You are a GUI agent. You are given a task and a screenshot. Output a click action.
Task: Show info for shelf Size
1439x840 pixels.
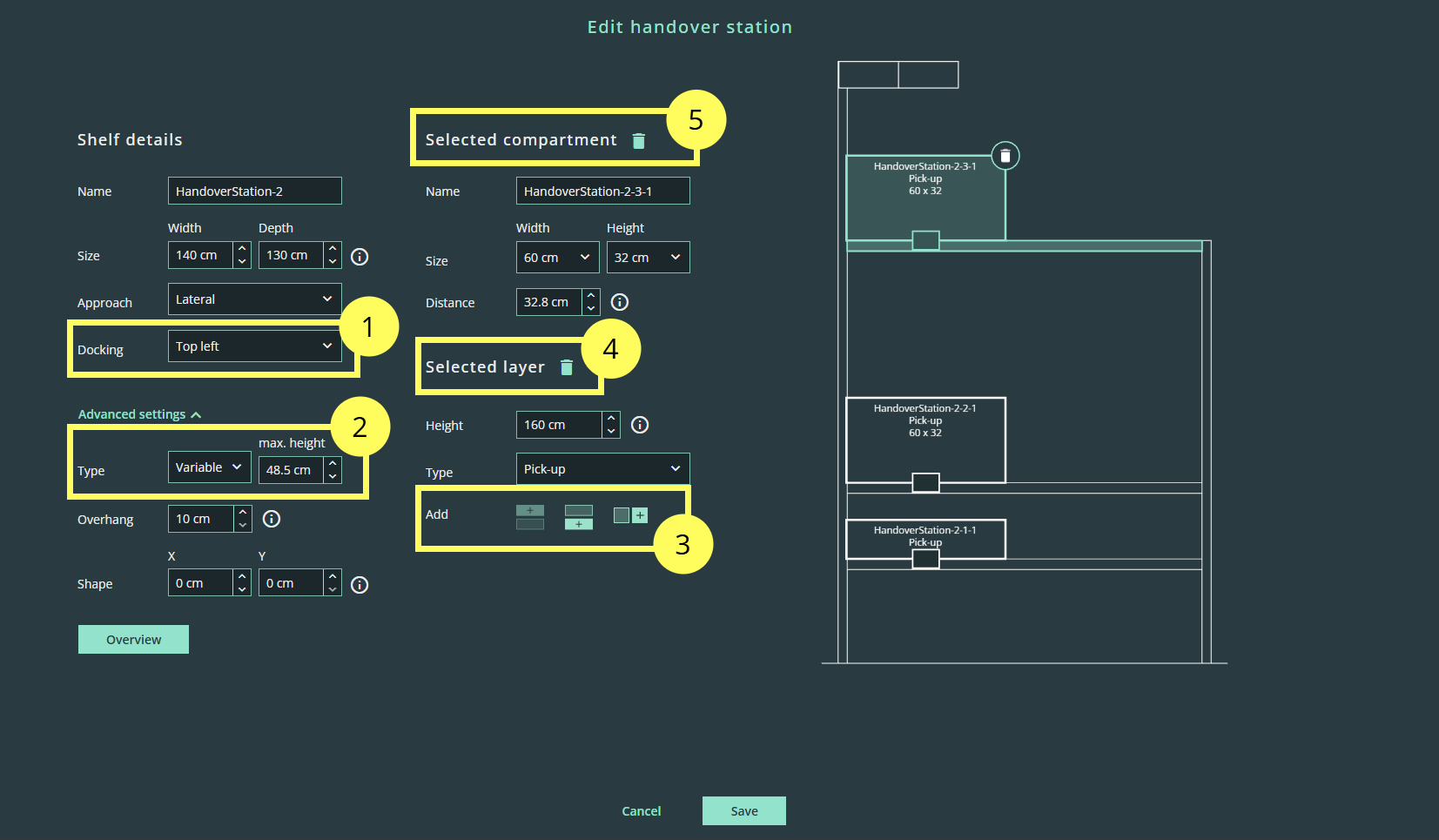[x=359, y=257]
